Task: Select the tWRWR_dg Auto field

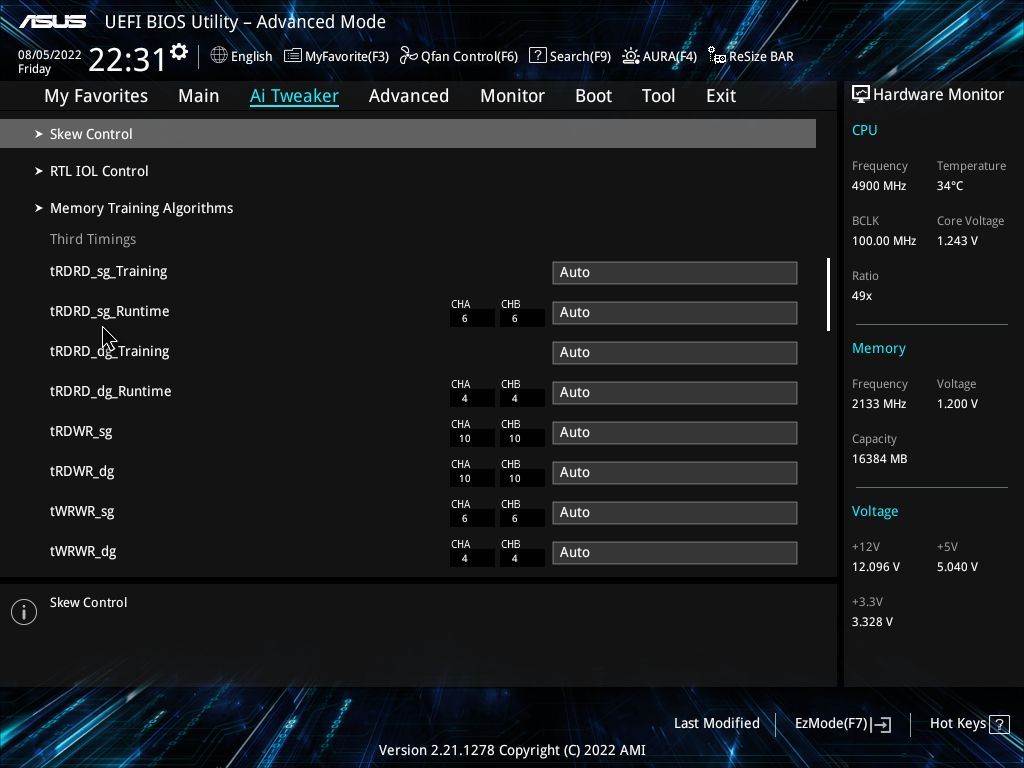Action: (675, 552)
